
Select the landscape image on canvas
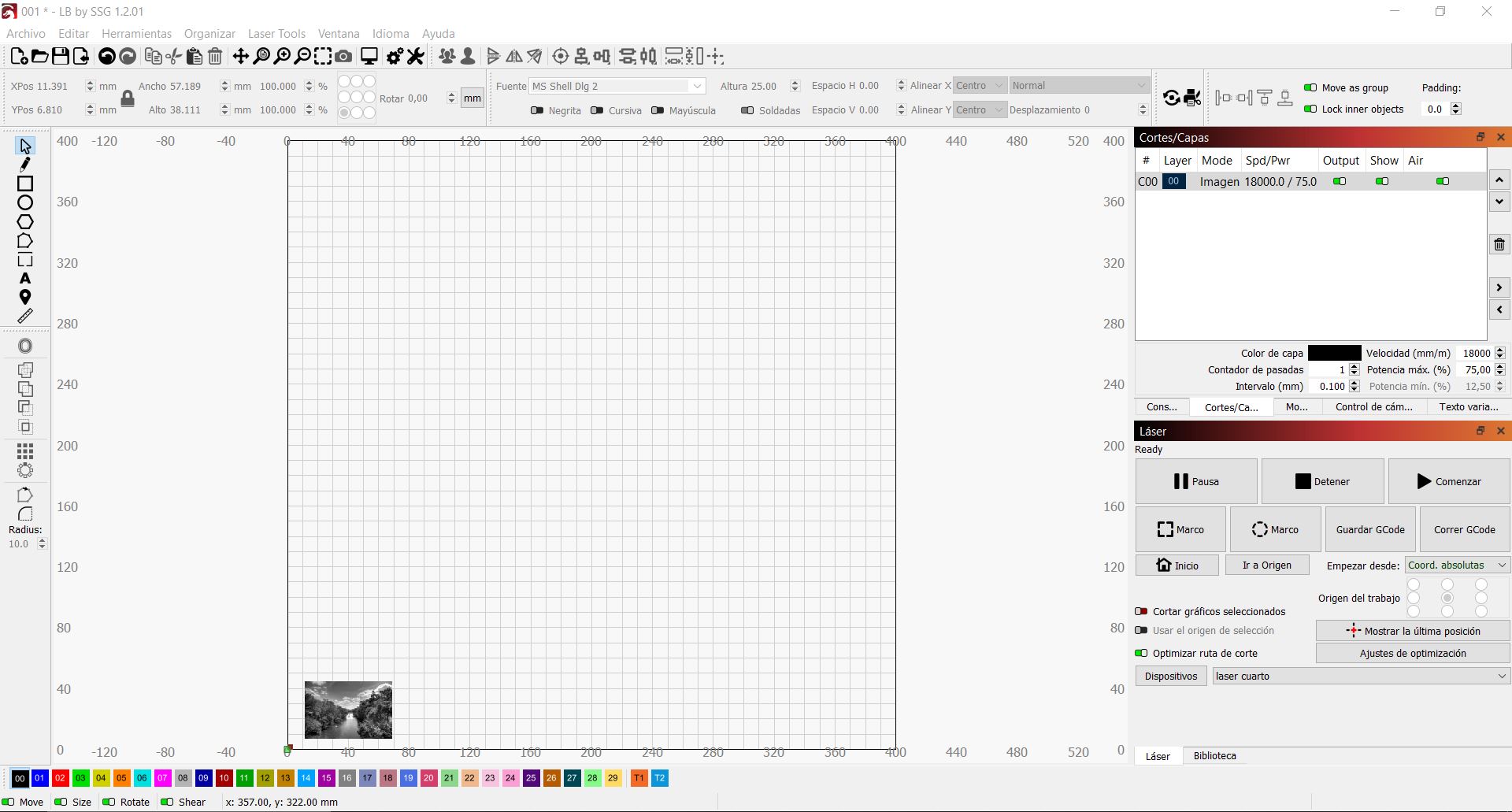[348, 710]
